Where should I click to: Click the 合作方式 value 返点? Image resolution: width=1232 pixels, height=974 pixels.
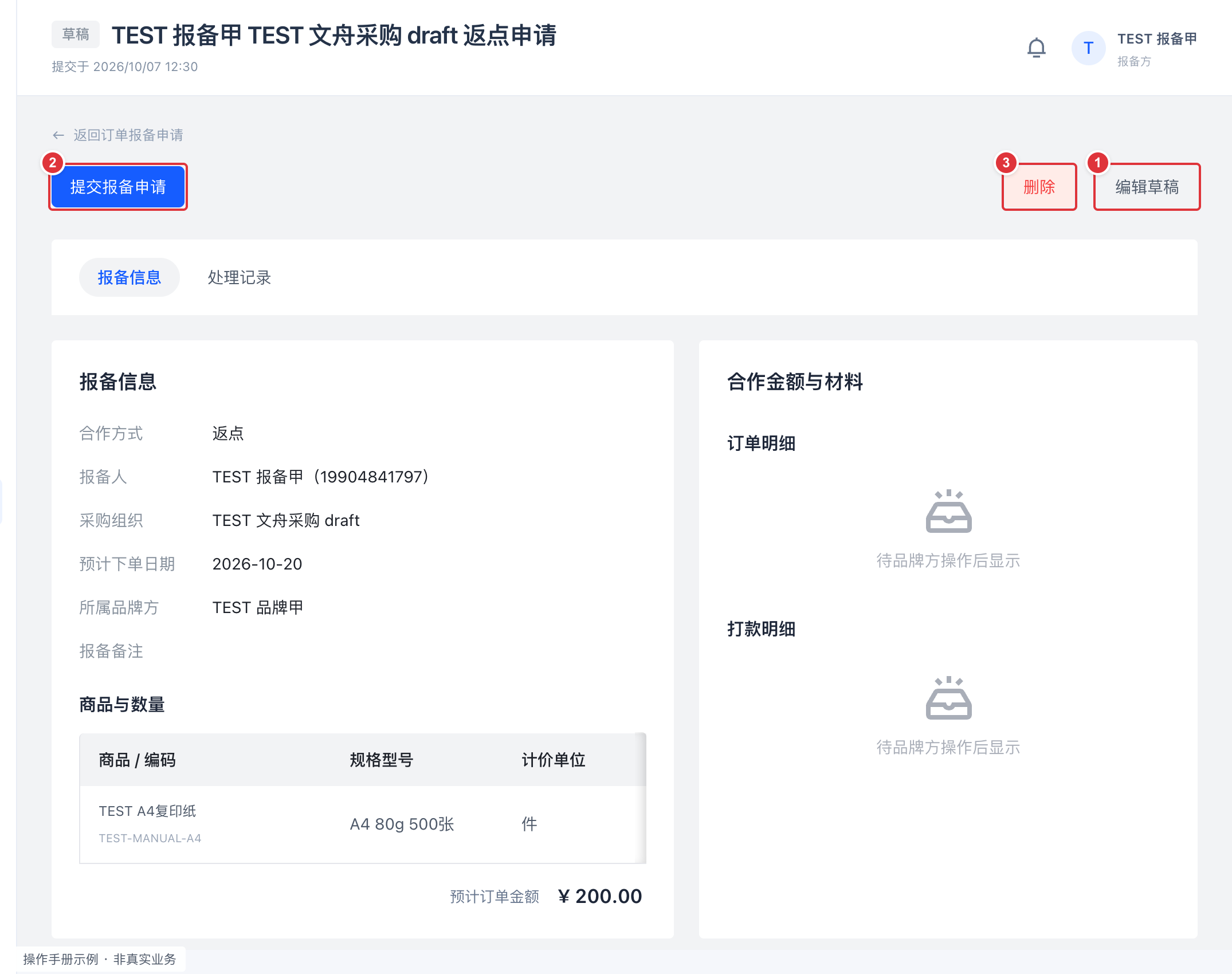[228, 433]
